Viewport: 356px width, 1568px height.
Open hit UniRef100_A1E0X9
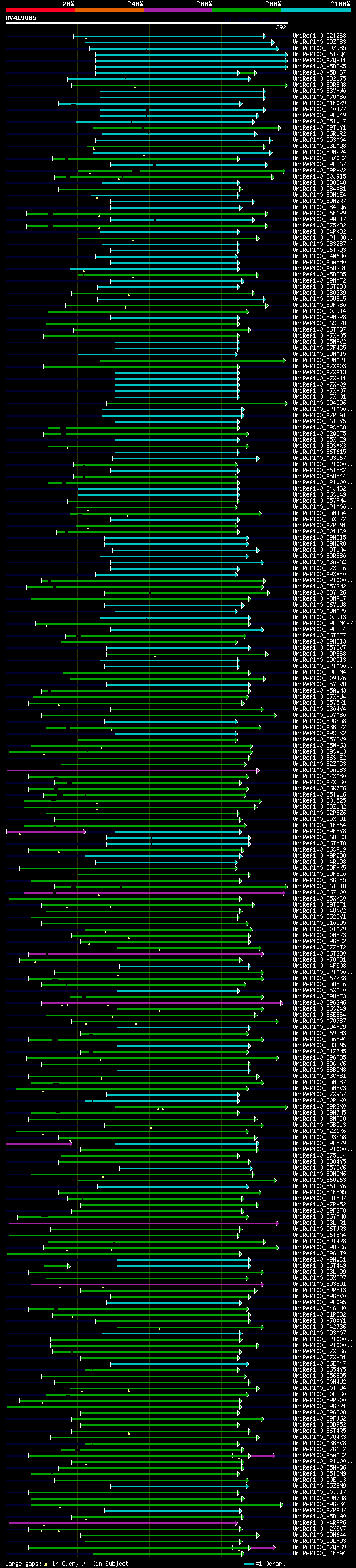tap(319, 103)
